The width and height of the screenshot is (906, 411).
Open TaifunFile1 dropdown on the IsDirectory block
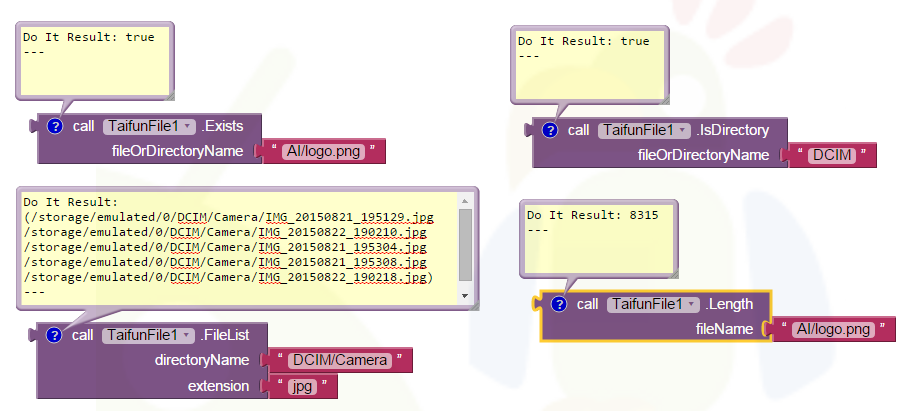pos(644,130)
